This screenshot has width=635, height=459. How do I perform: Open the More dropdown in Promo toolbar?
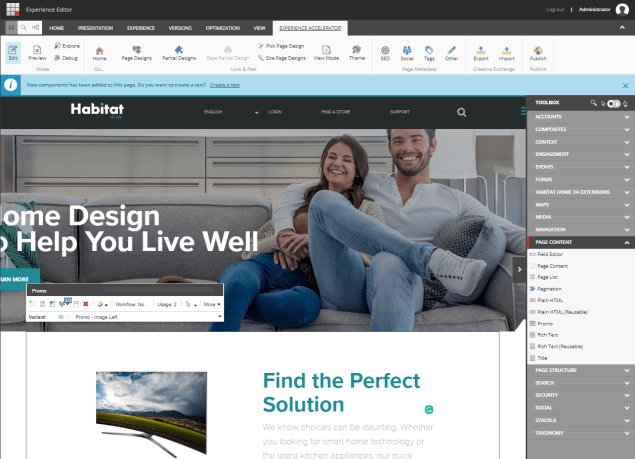[212, 303]
